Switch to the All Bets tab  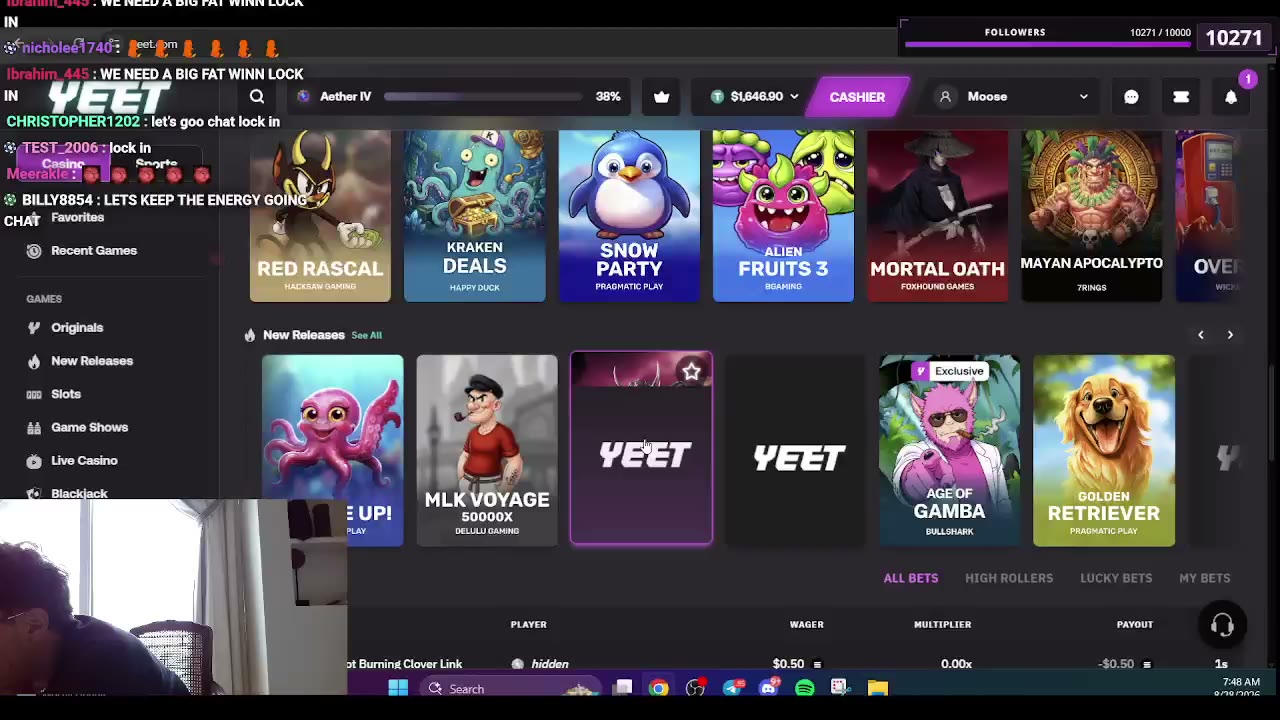tap(911, 578)
